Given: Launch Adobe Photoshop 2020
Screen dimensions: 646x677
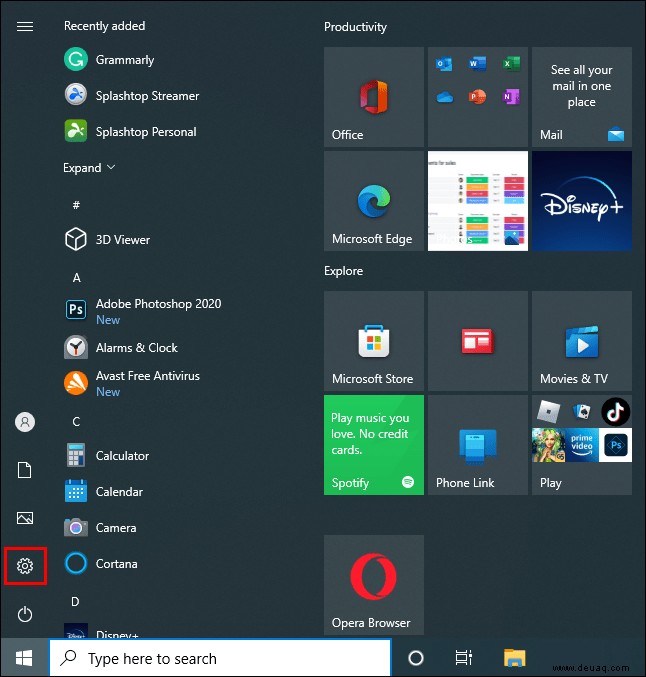Looking at the screenshot, I should pyautogui.click(x=142, y=310).
